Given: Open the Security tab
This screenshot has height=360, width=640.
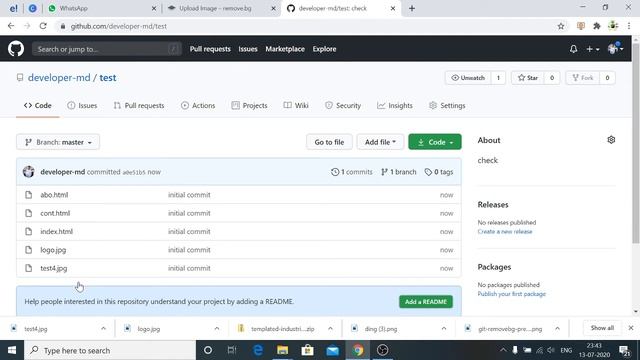Looking at the screenshot, I should 343,106.
